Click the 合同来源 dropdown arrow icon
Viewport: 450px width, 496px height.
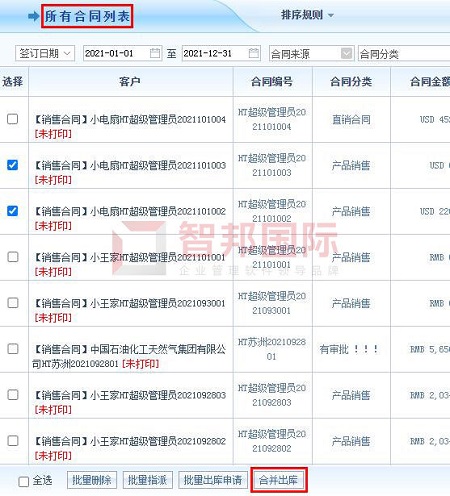(x=347, y=53)
